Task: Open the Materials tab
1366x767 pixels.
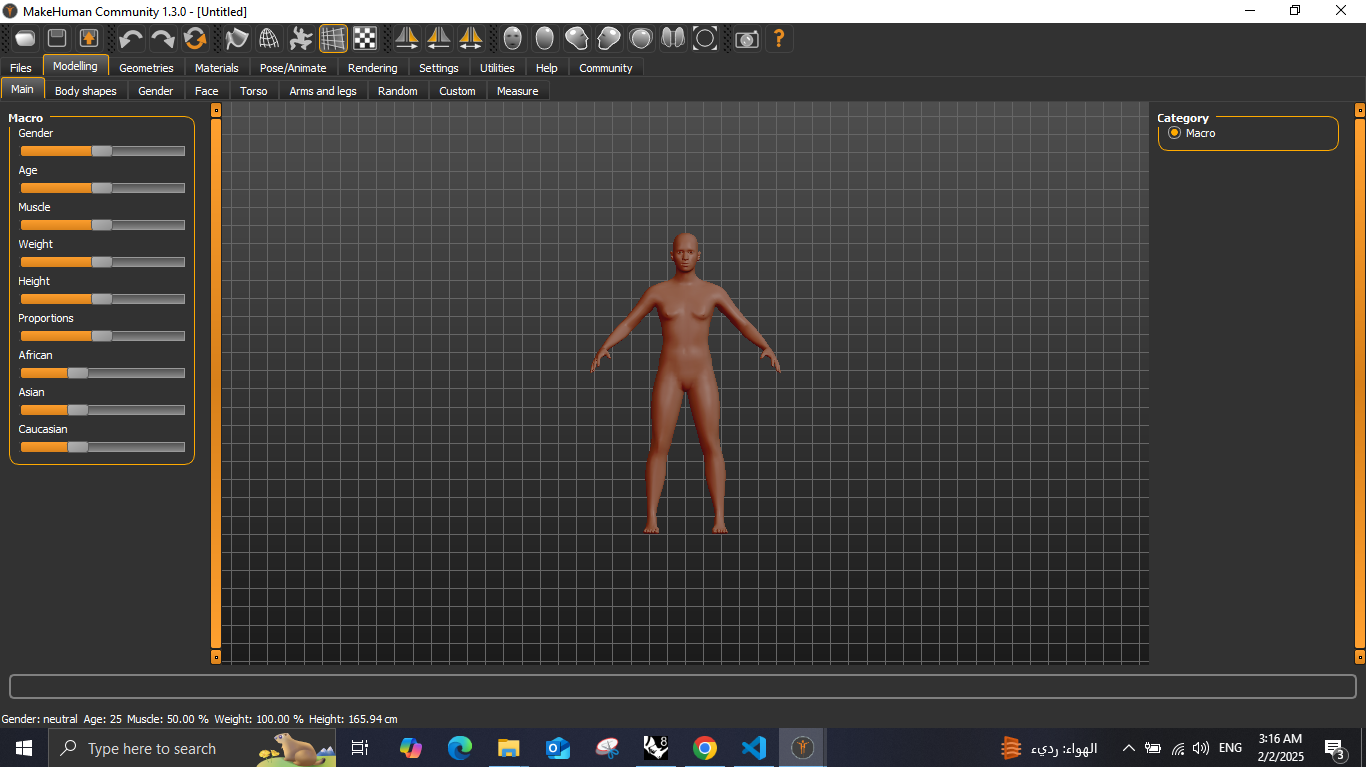Action: pyautogui.click(x=217, y=68)
